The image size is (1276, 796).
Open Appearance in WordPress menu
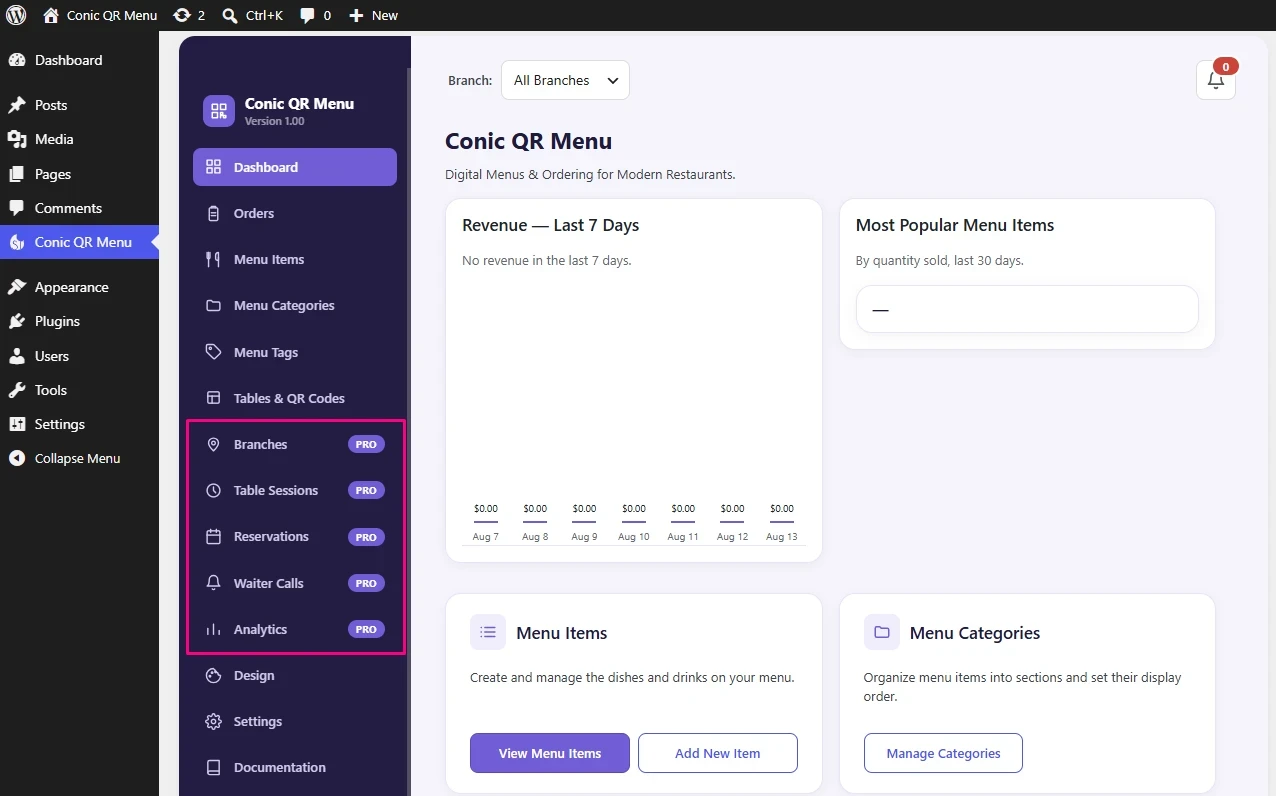80,287
